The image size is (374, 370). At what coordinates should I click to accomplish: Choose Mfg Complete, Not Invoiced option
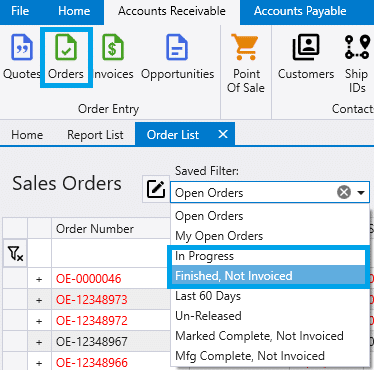pos(270,356)
